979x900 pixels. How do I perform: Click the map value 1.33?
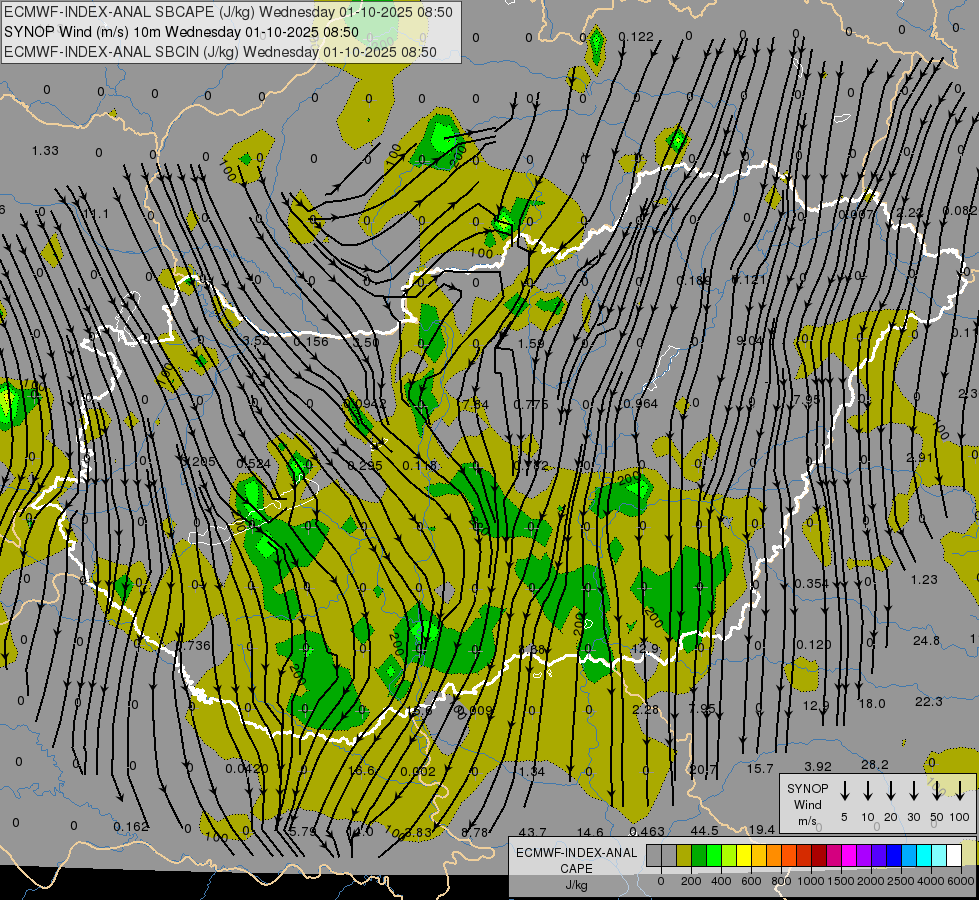click(45, 151)
